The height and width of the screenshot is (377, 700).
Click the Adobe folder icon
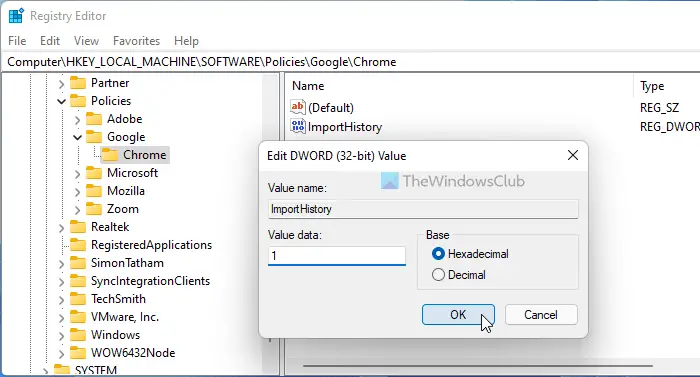coord(94,119)
